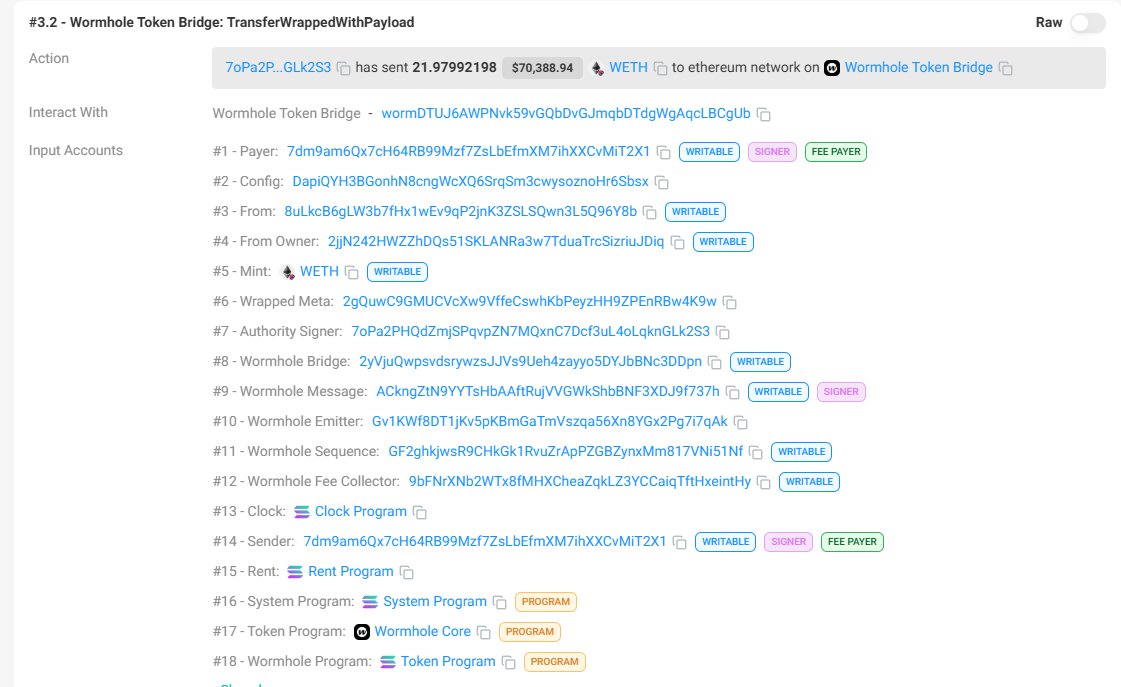Viewport: 1121px width, 687px height.
Task: Copy the wormDTUJ6AWPNvk59 program address
Action: pyautogui.click(x=764, y=114)
